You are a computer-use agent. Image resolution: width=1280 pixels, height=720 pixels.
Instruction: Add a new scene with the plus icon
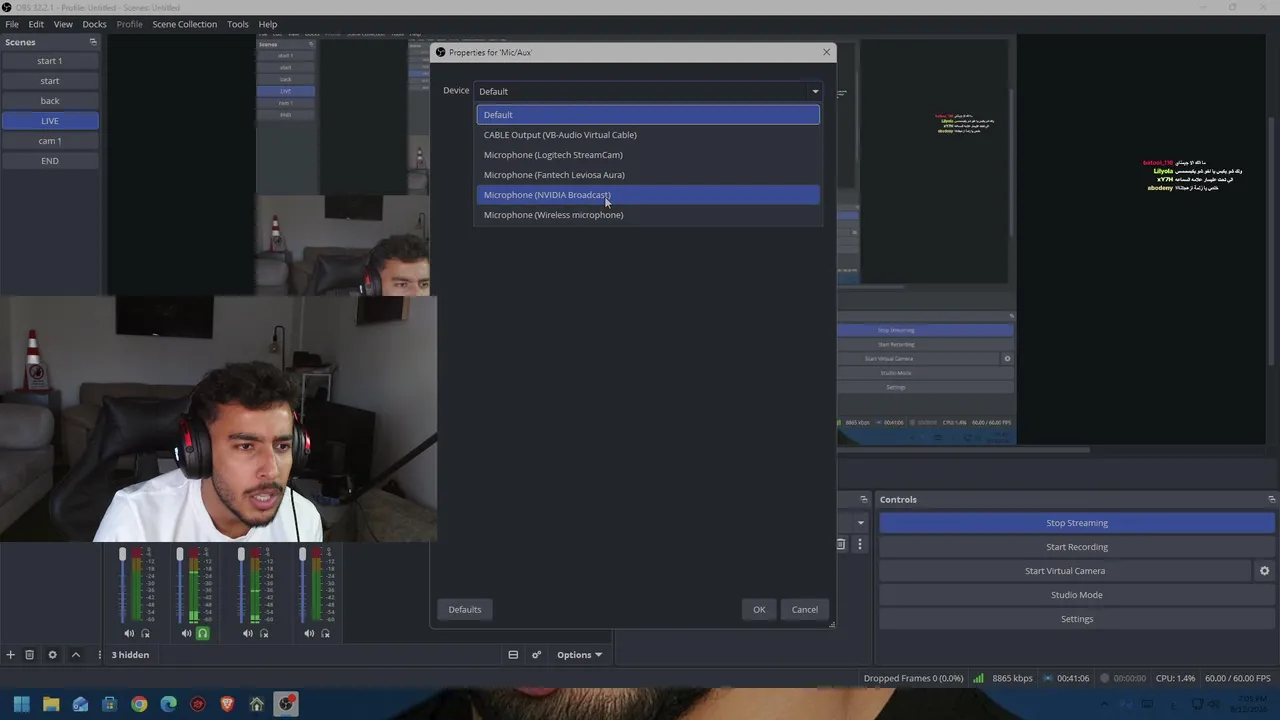pos(10,655)
